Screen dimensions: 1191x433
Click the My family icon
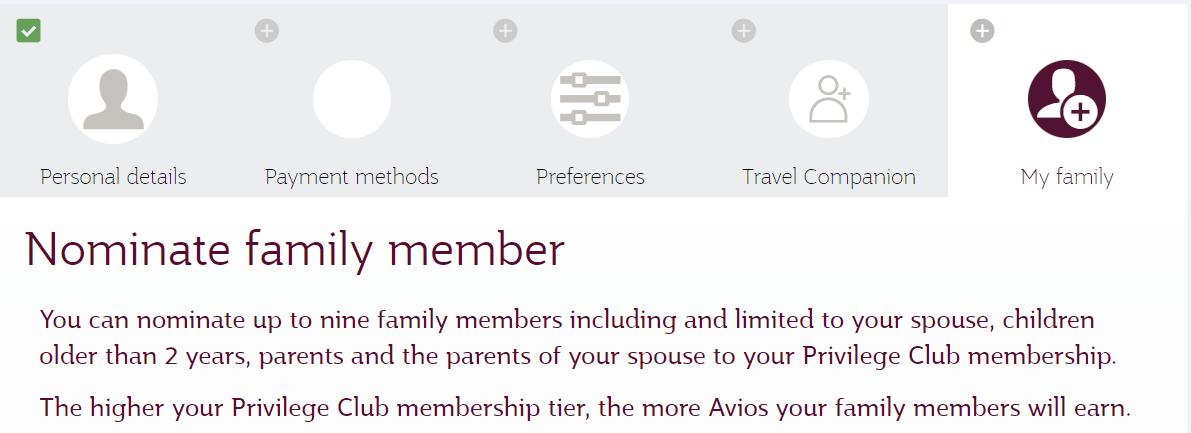coord(1066,98)
